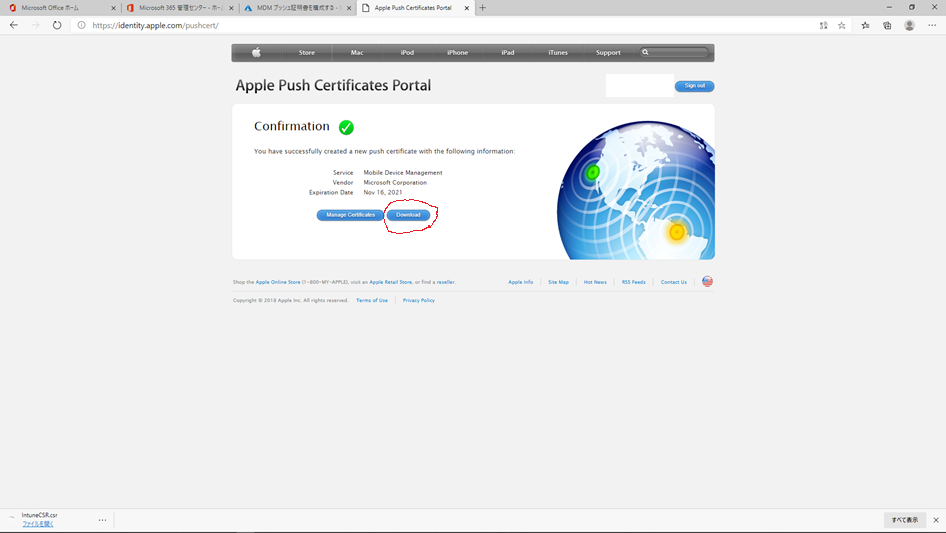Open the Support navigation item
The width and height of the screenshot is (946, 533).
click(x=608, y=53)
